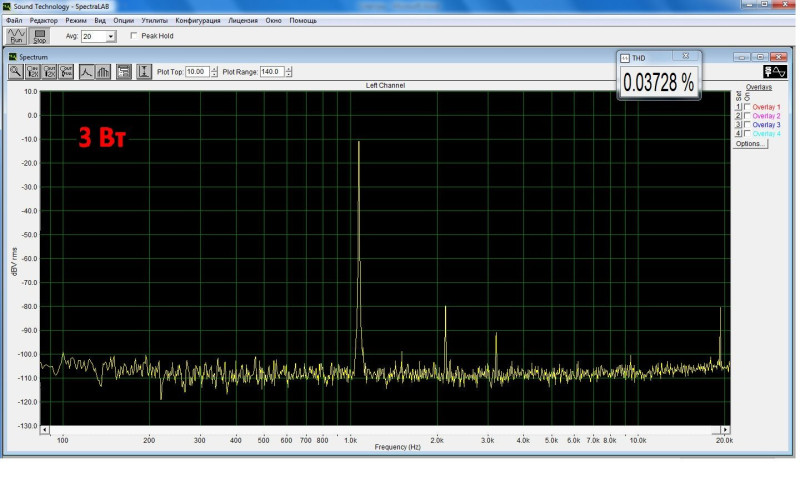Image resolution: width=800 pixels, height=500 pixels.
Task: Click the Left Channel plot title
Action: click(385, 85)
